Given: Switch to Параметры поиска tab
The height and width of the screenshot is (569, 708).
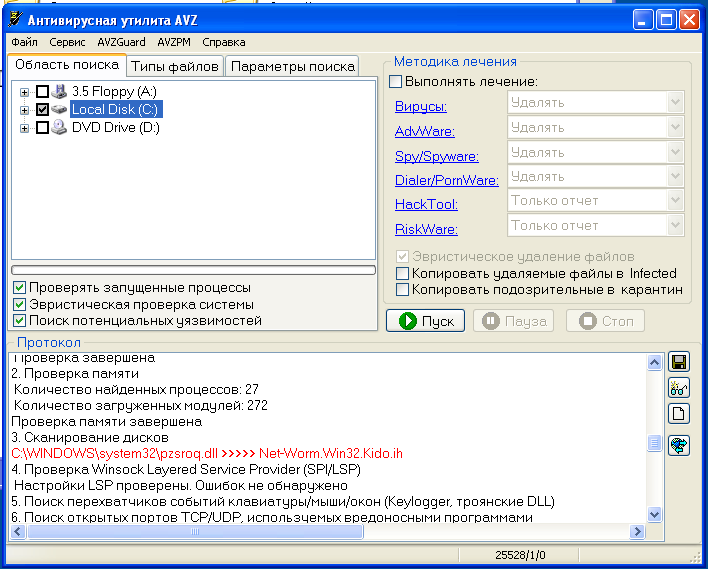Looking at the screenshot, I should [293, 66].
